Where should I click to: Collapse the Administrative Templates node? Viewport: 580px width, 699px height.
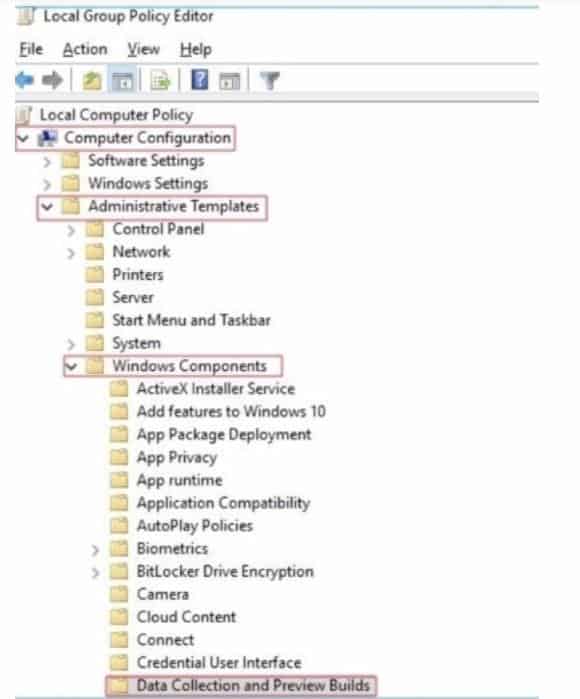pos(47,206)
